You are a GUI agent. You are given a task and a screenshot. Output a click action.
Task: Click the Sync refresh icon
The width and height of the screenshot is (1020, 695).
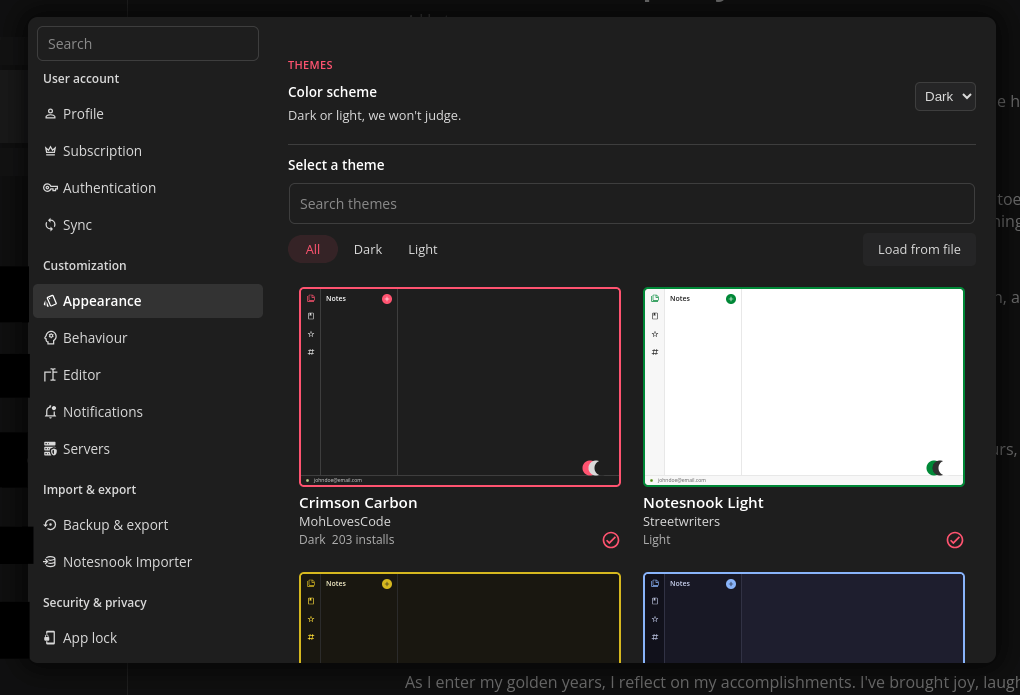coord(49,225)
